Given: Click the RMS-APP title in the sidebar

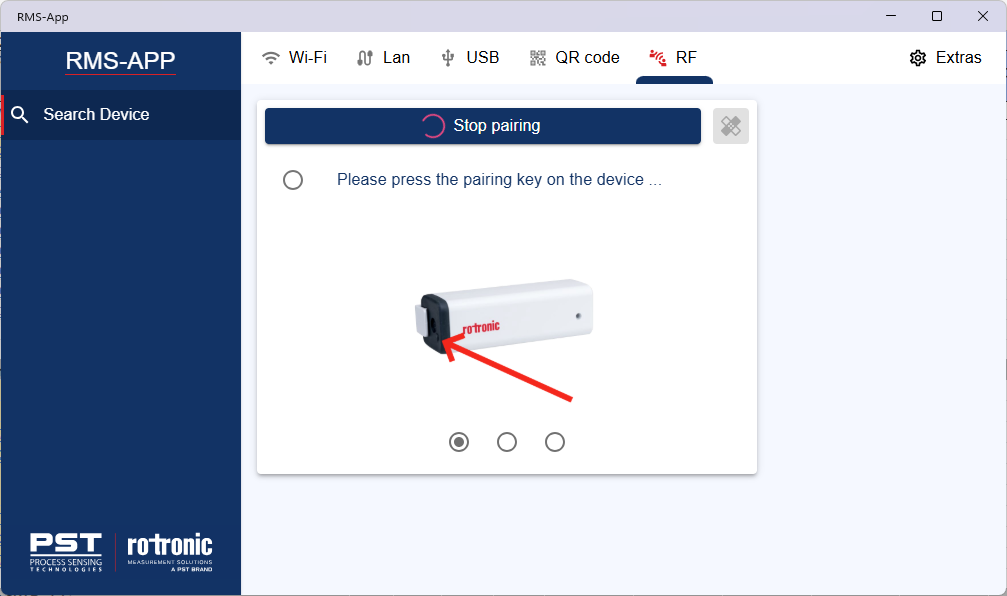Looking at the screenshot, I should pos(120,61).
